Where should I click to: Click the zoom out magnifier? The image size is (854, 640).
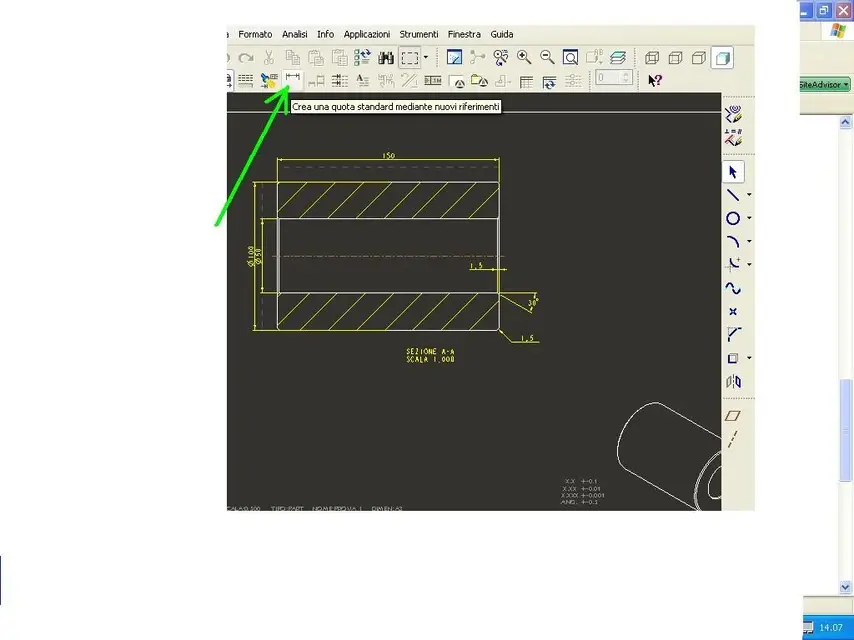547,57
